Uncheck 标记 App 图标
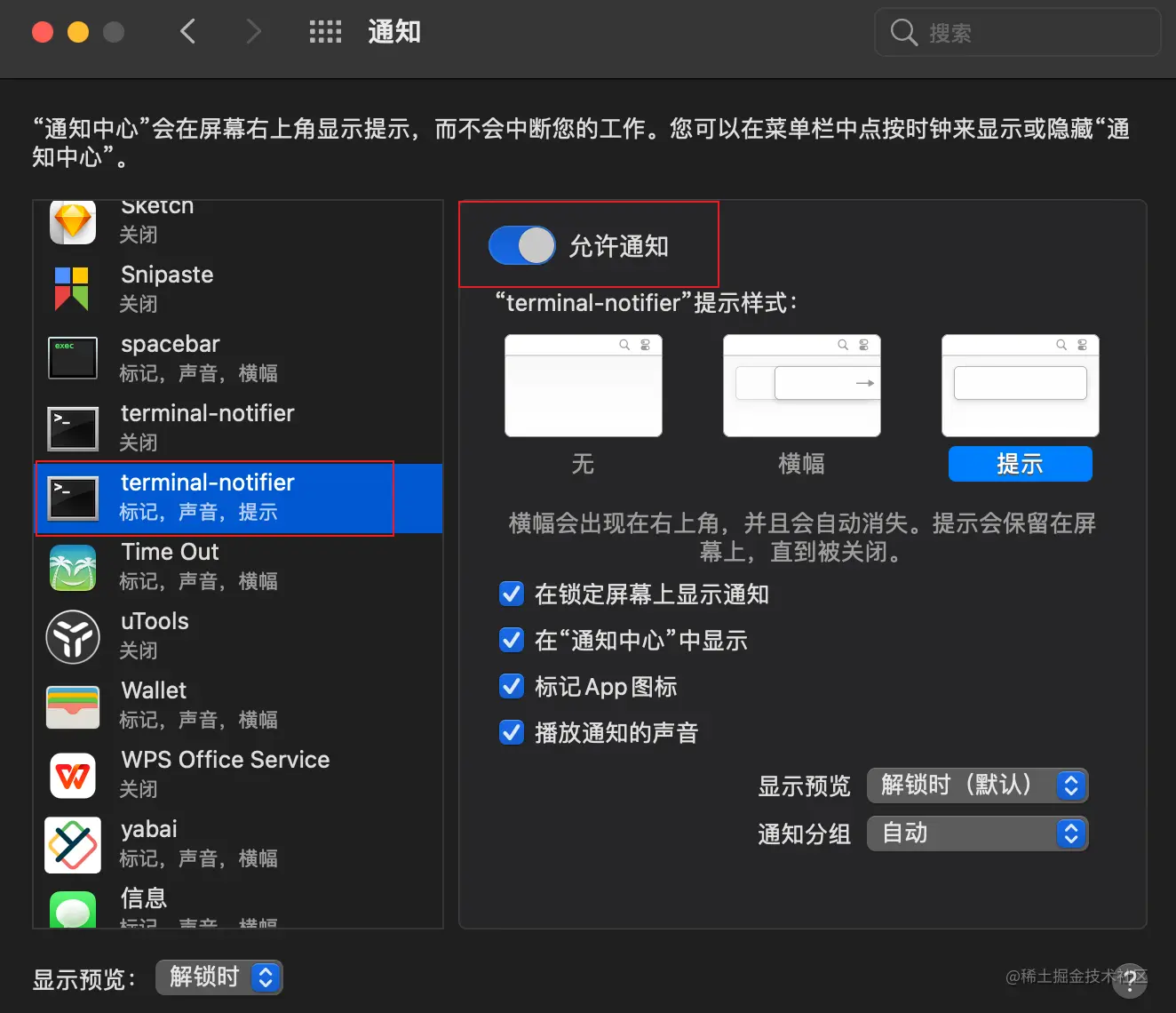This screenshot has height=1013, width=1176. coord(512,686)
